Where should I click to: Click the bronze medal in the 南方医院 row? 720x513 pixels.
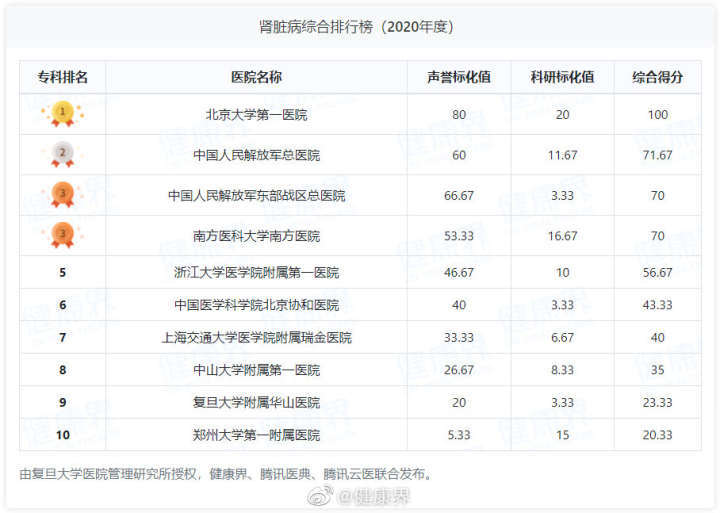tap(62, 236)
